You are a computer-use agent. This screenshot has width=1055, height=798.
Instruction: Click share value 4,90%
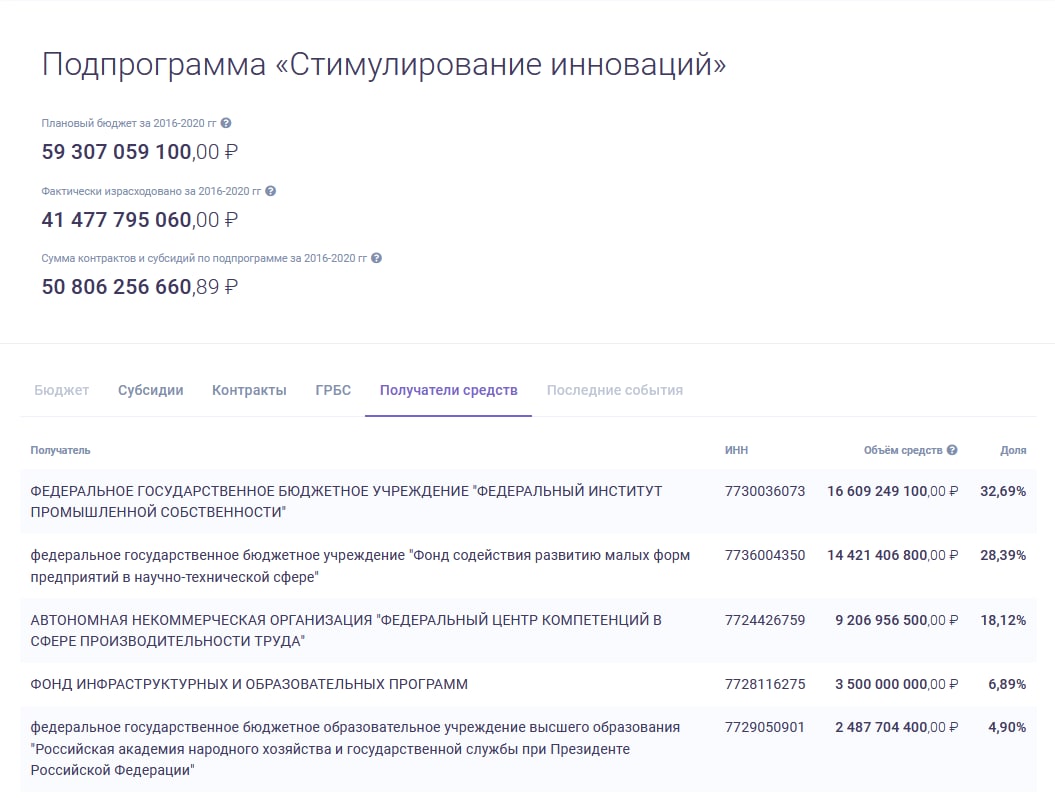click(x=1007, y=727)
